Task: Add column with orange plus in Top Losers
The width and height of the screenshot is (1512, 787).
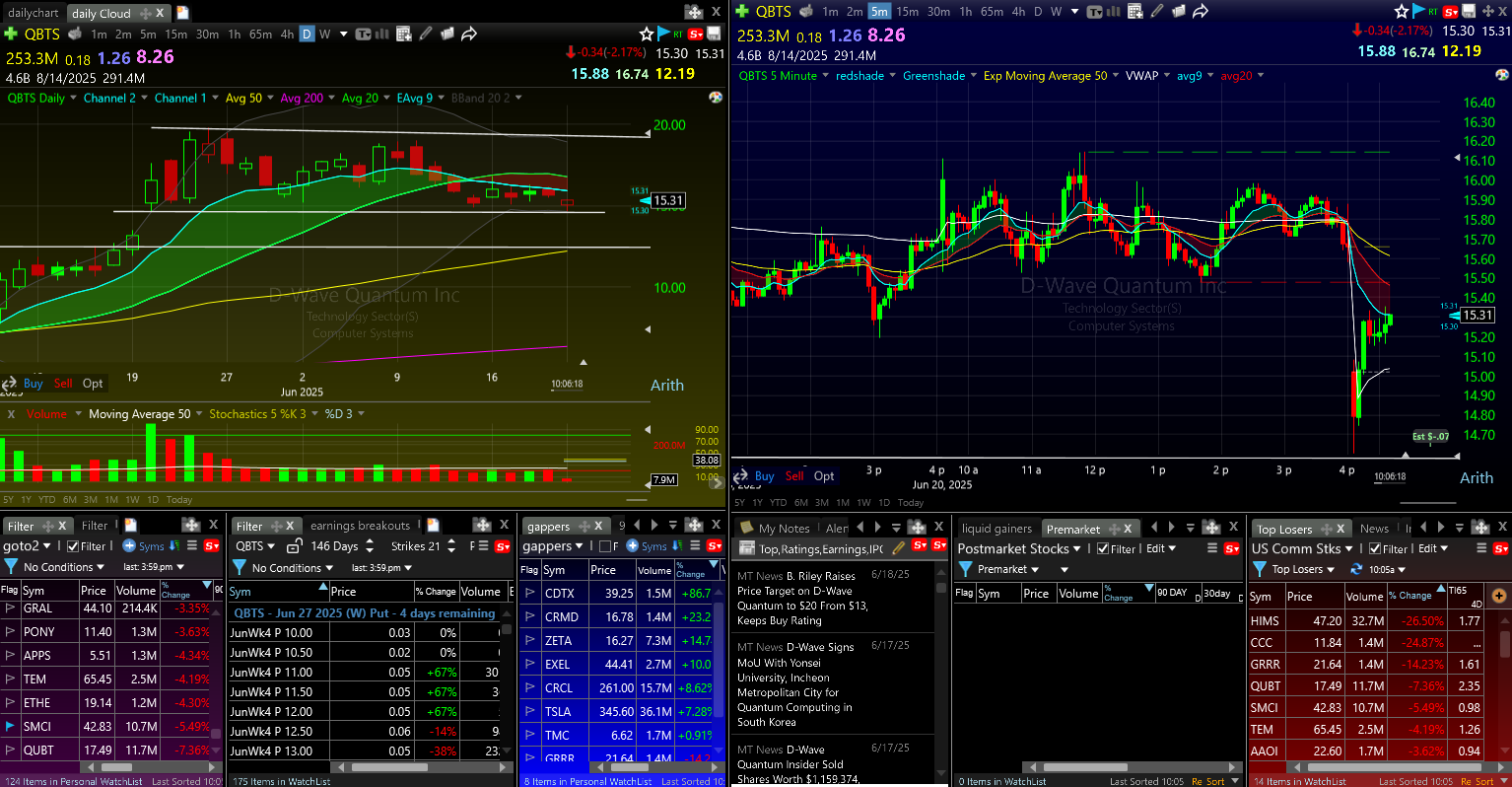Action: click(x=1499, y=596)
